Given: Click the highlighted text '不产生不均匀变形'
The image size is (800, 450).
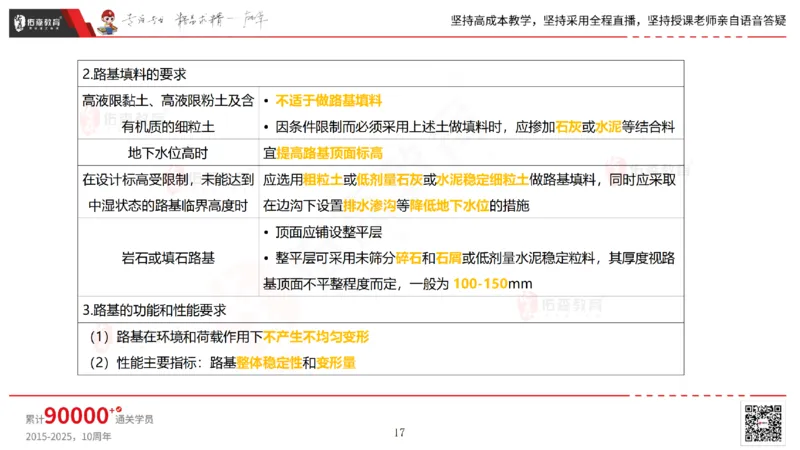Looking at the screenshot, I should coord(316,337).
